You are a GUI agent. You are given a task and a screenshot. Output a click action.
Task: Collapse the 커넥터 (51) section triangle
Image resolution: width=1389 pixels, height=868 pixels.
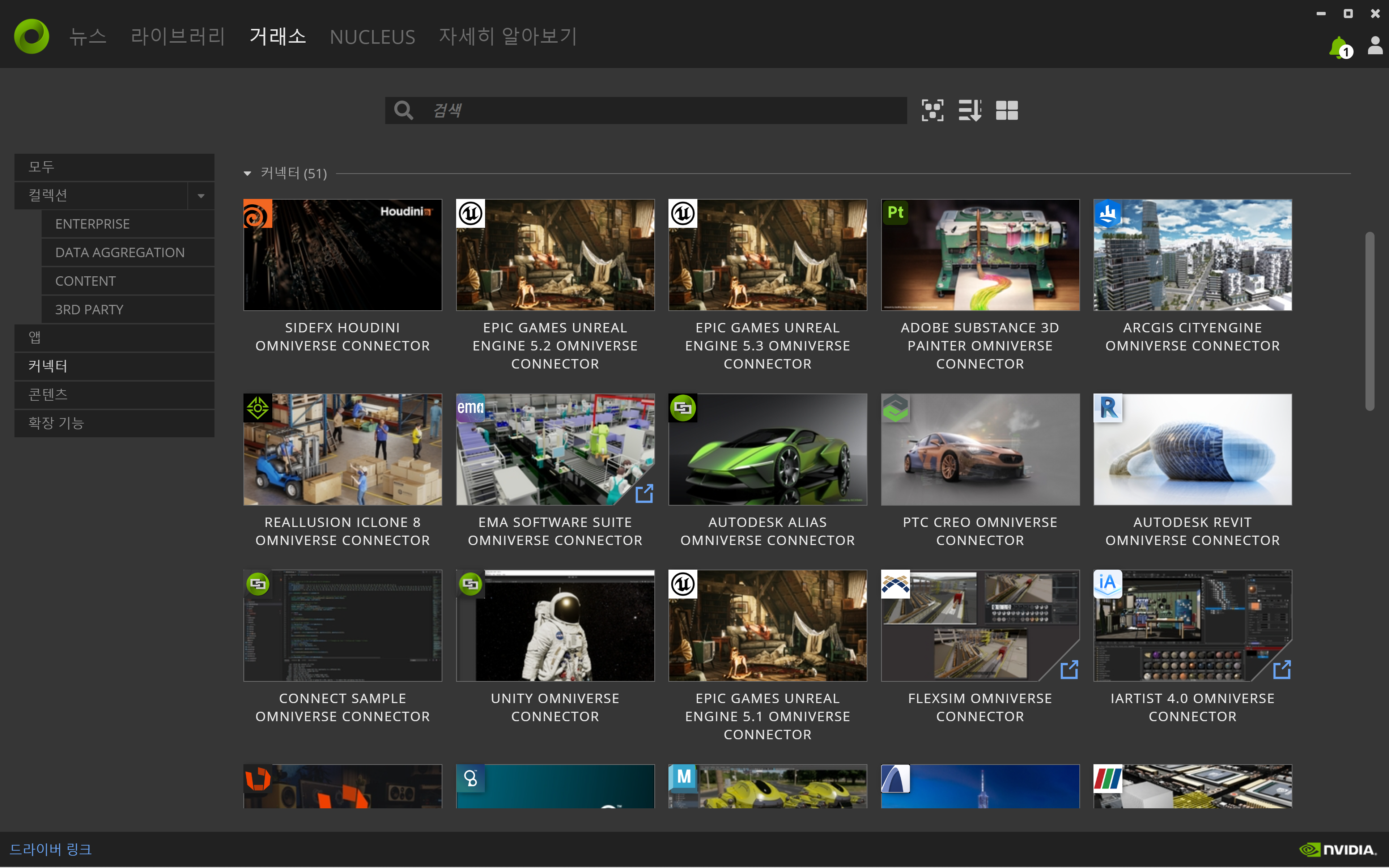(247, 173)
